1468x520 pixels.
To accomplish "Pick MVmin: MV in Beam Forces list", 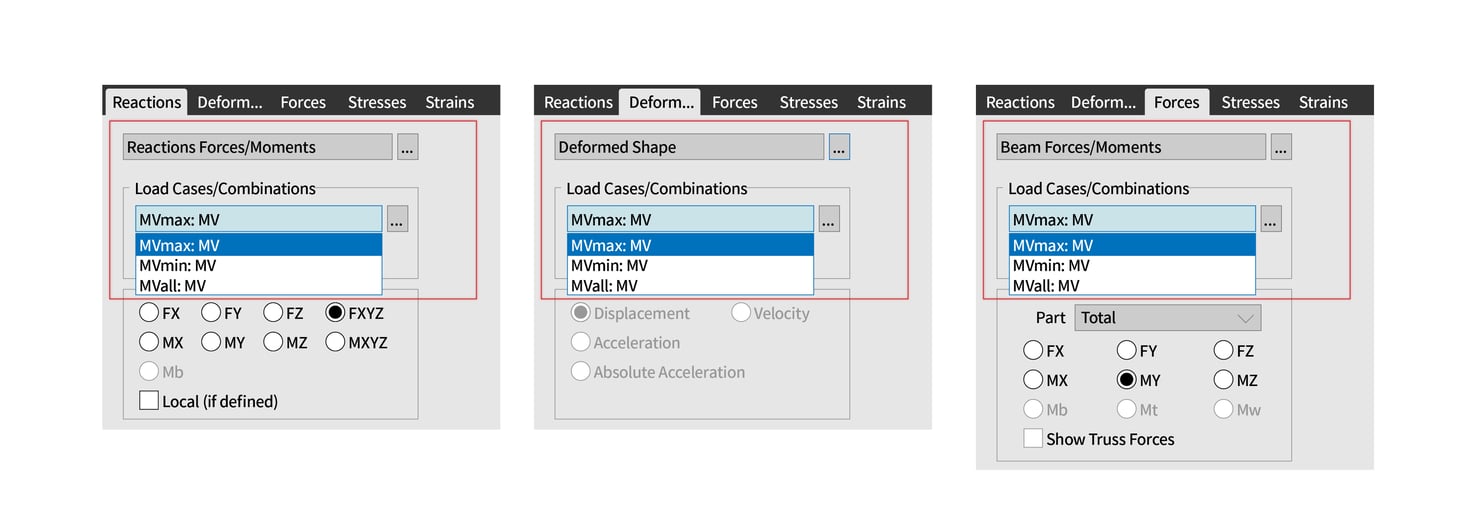I will click(1132, 266).
